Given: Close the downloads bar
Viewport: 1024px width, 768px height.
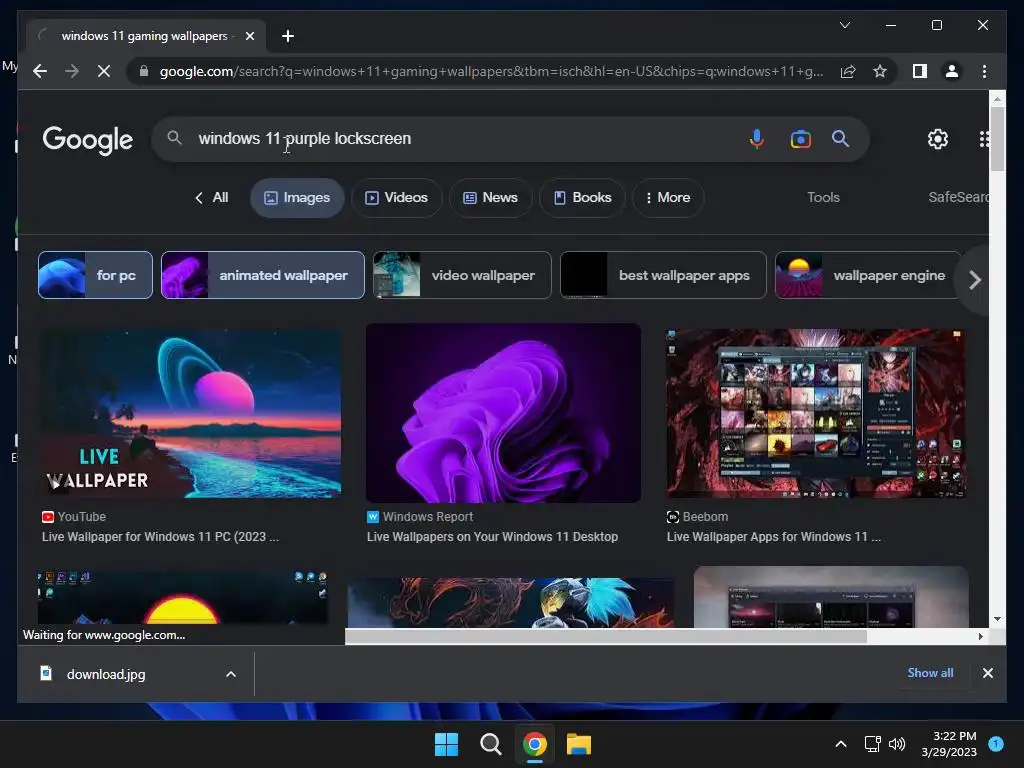Looking at the screenshot, I should 987,673.
